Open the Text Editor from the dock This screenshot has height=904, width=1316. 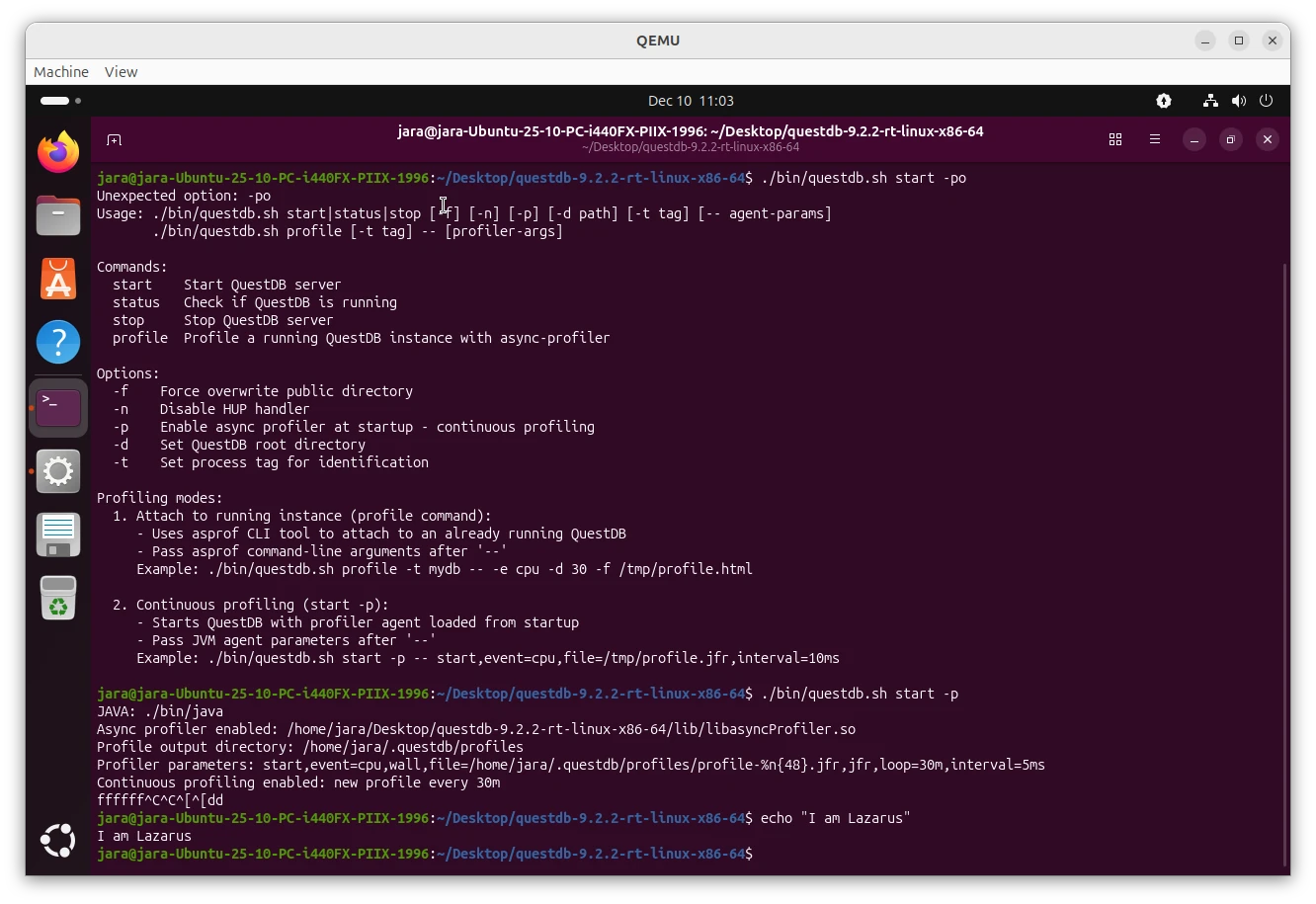(58, 534)
